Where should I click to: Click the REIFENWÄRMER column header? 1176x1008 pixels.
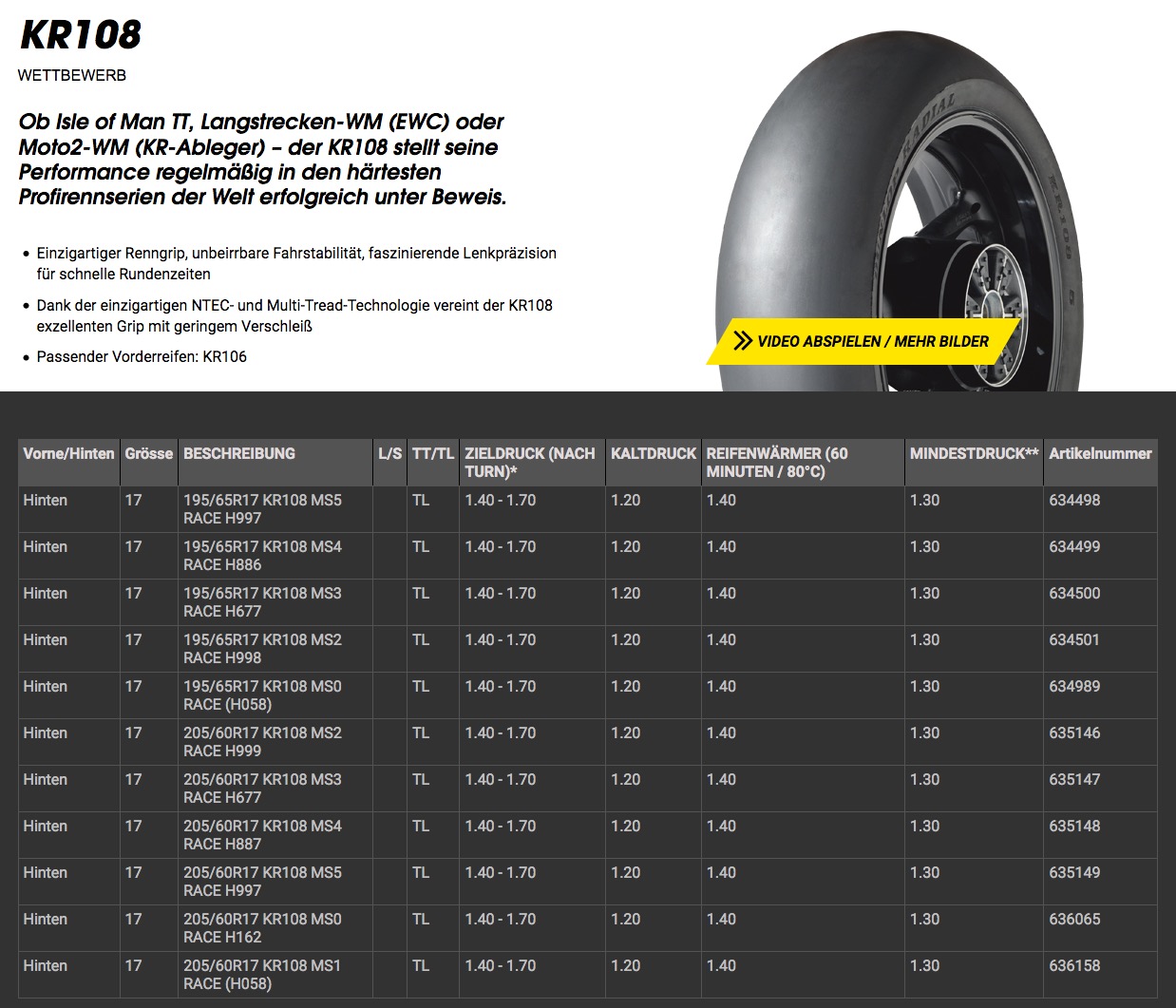[x=777, y=462]
